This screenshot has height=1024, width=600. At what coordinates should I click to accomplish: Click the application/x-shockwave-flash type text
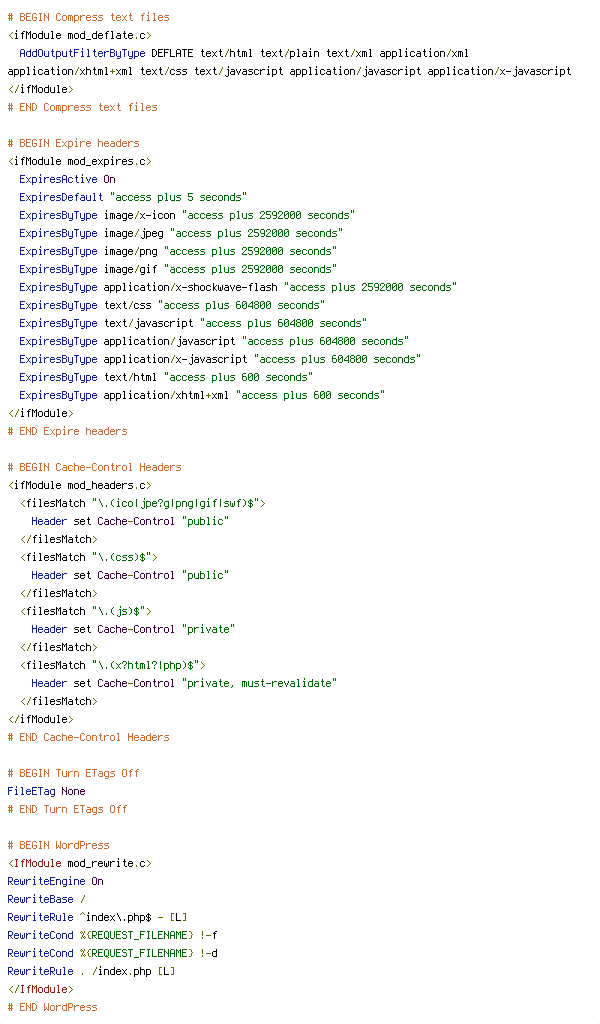[191, 287]
